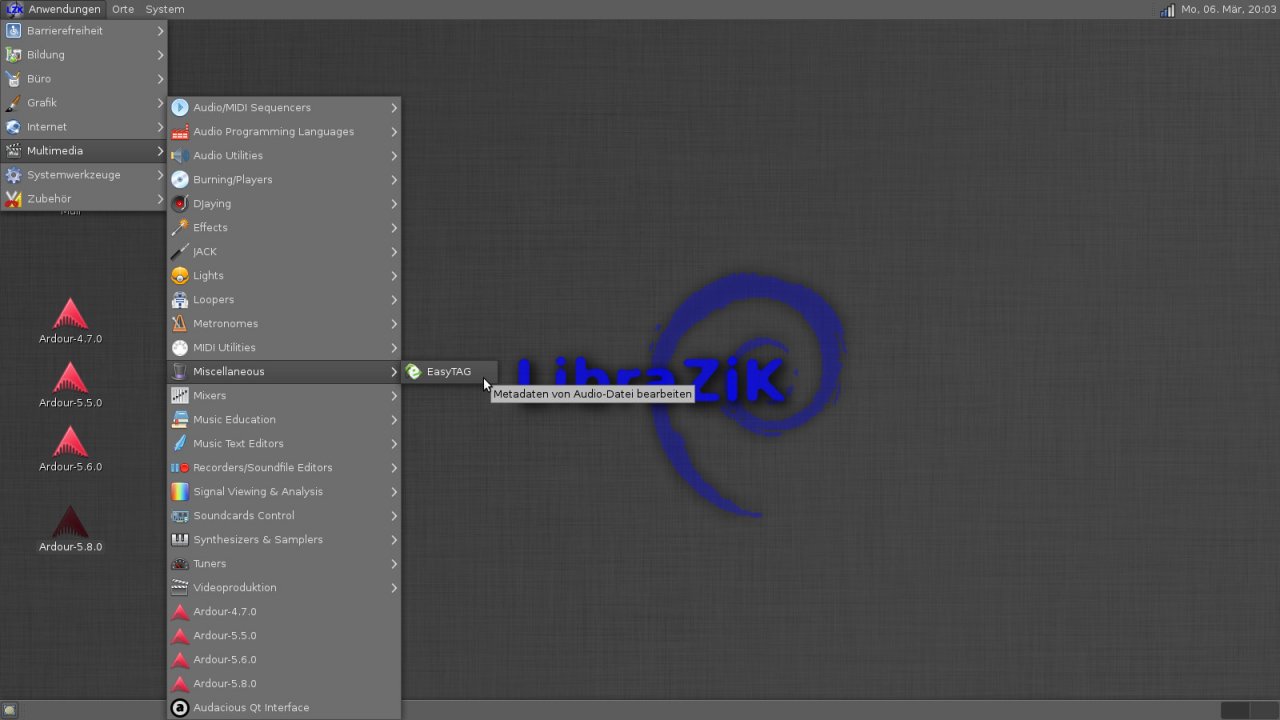Click the JACK plug icon
The height and width of the screenshot is (720, 1280).
pos(180,251)
